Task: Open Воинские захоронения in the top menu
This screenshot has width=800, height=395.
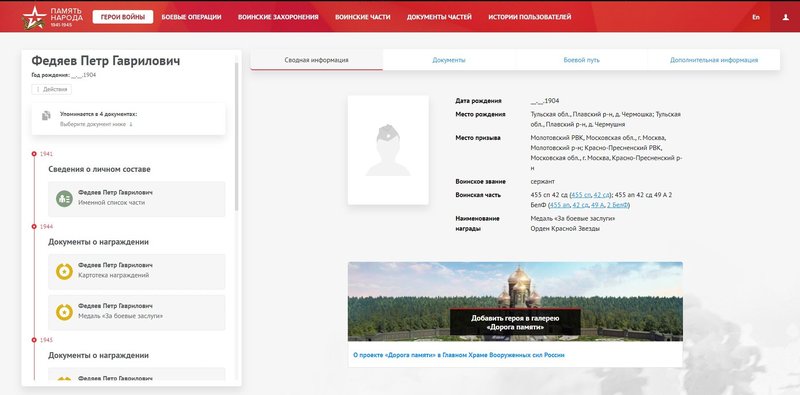Action: point(278,17)
